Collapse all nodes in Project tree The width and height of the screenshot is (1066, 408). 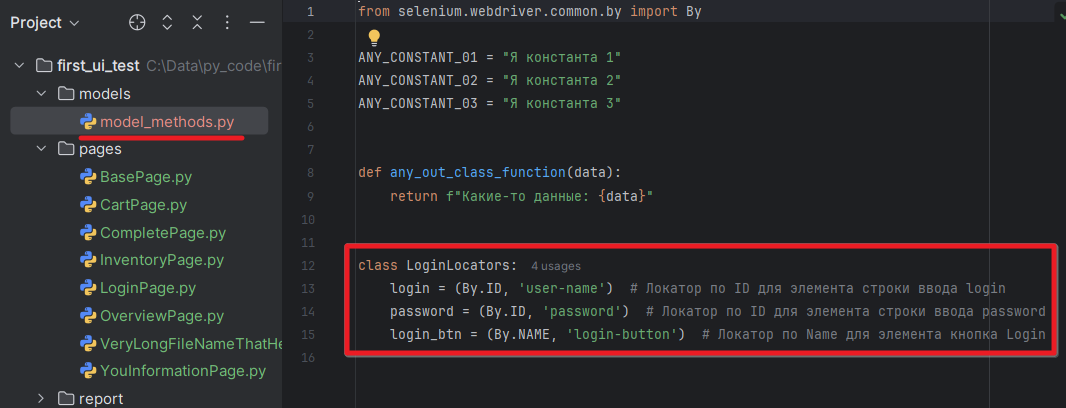pos(197,23)
